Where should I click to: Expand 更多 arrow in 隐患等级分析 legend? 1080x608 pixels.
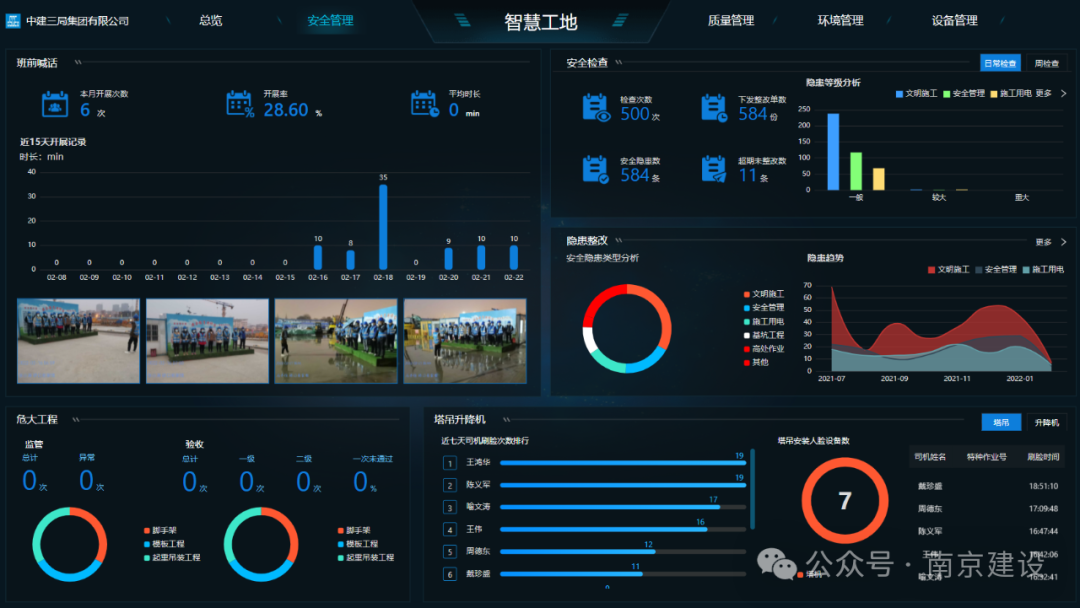(x=1063, y=94)
